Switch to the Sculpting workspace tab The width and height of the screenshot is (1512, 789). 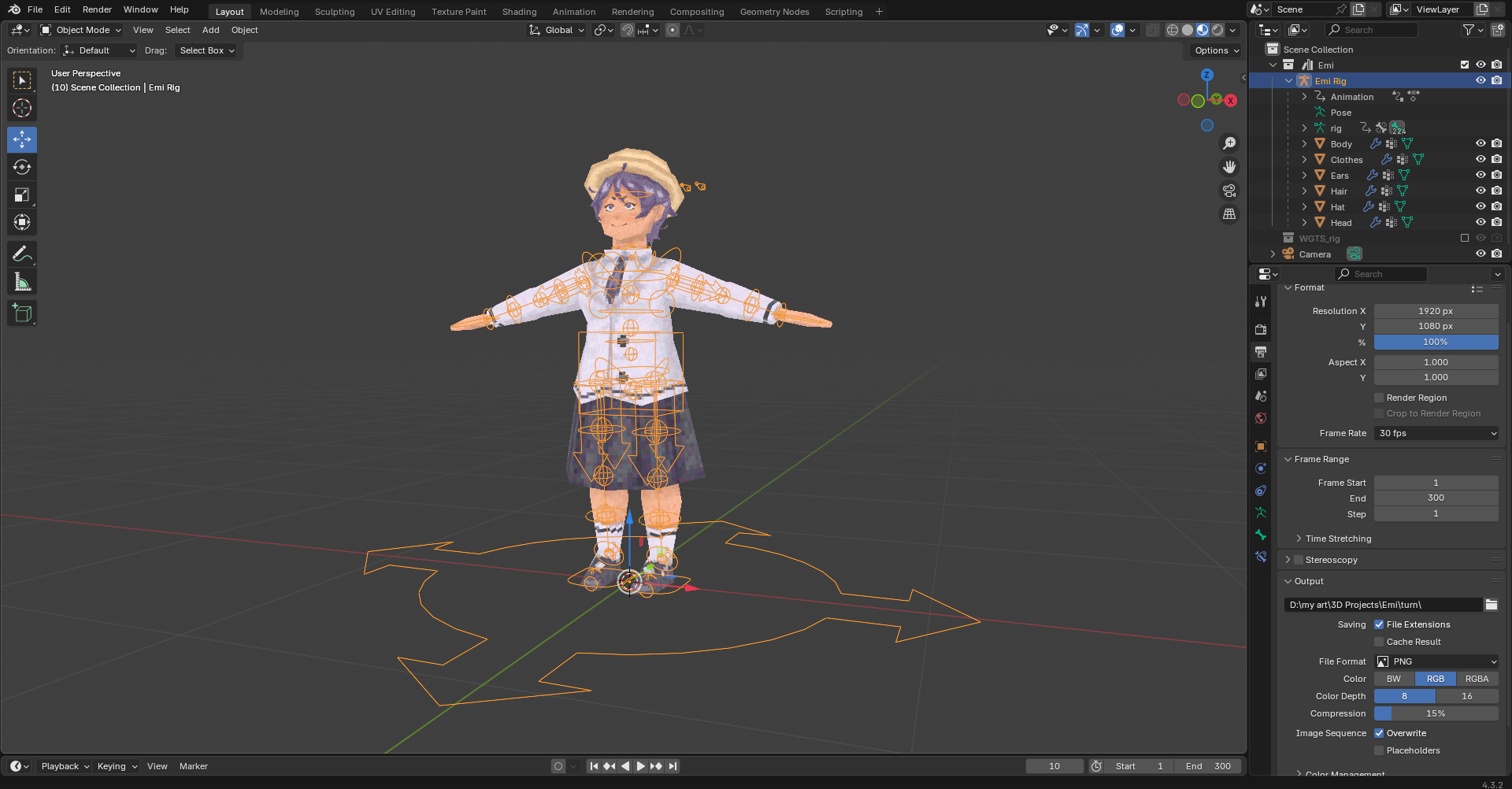[x=335, y=12]
